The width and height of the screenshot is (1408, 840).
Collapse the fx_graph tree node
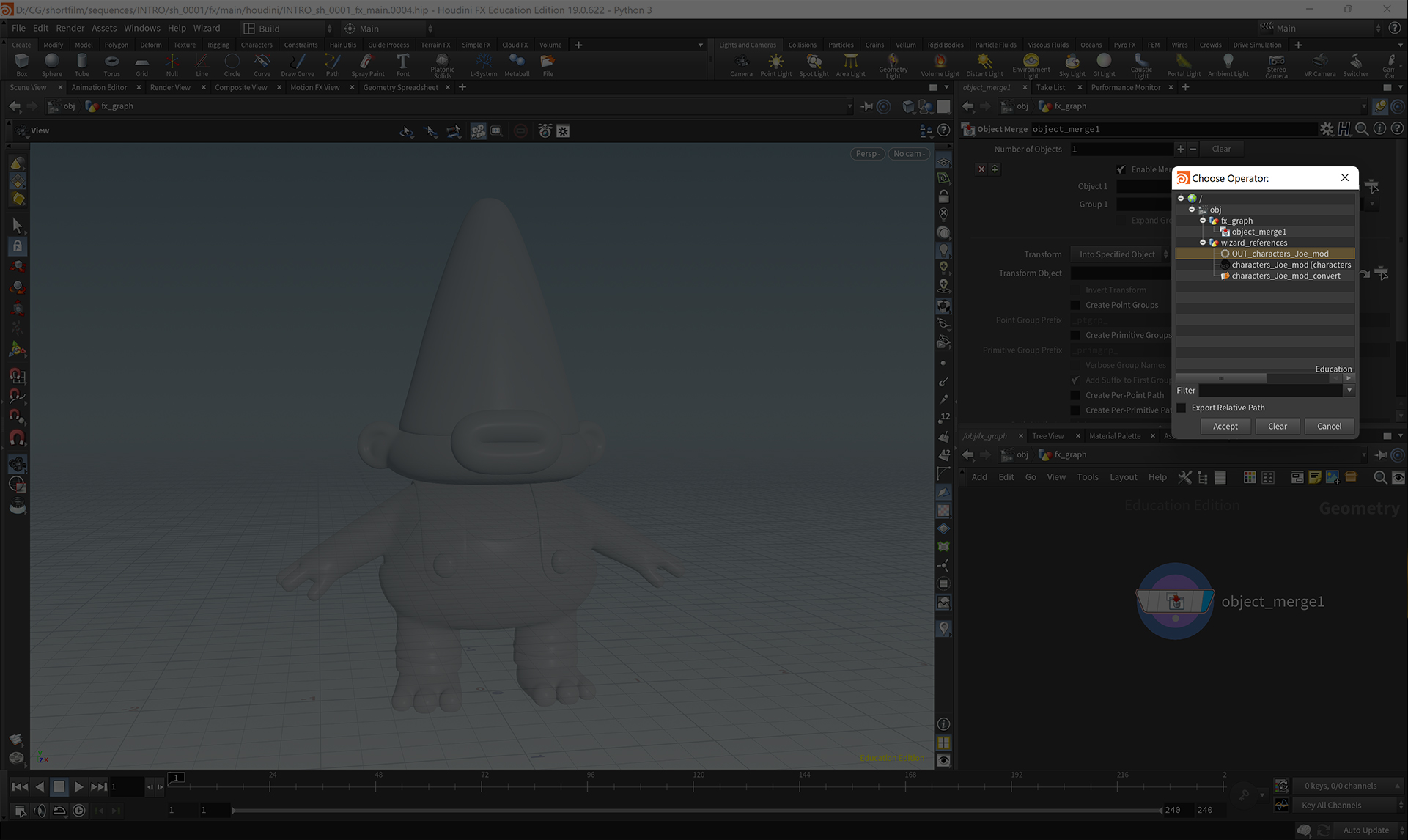click(1203, 220)
